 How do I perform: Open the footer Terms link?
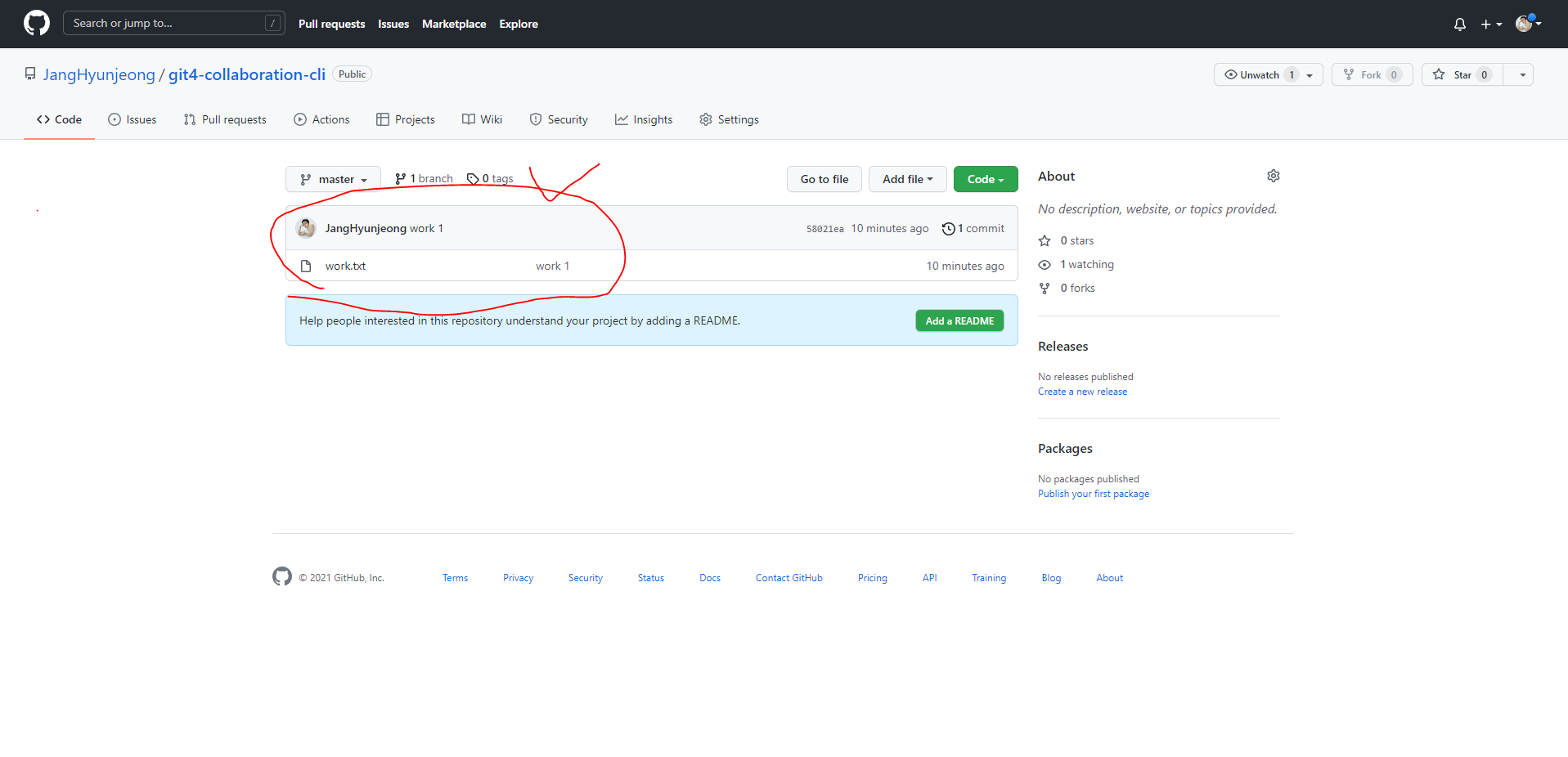(455, 578)
